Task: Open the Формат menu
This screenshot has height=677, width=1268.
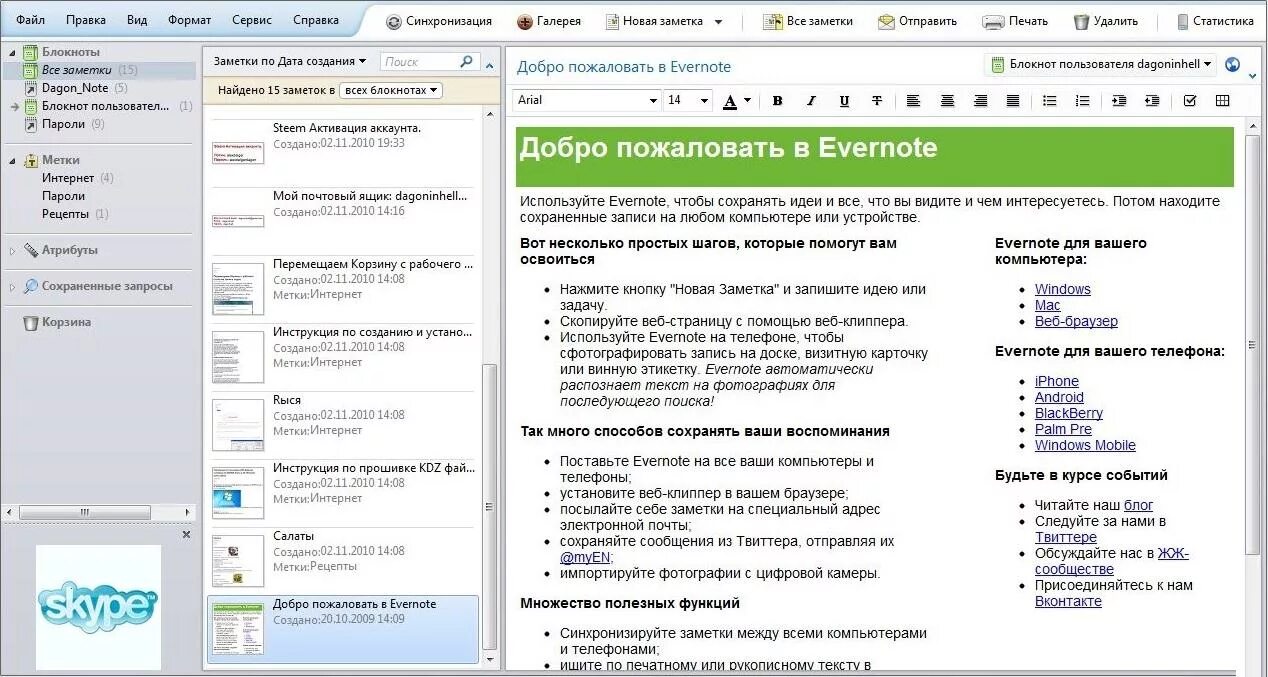Action: (189, 20)
